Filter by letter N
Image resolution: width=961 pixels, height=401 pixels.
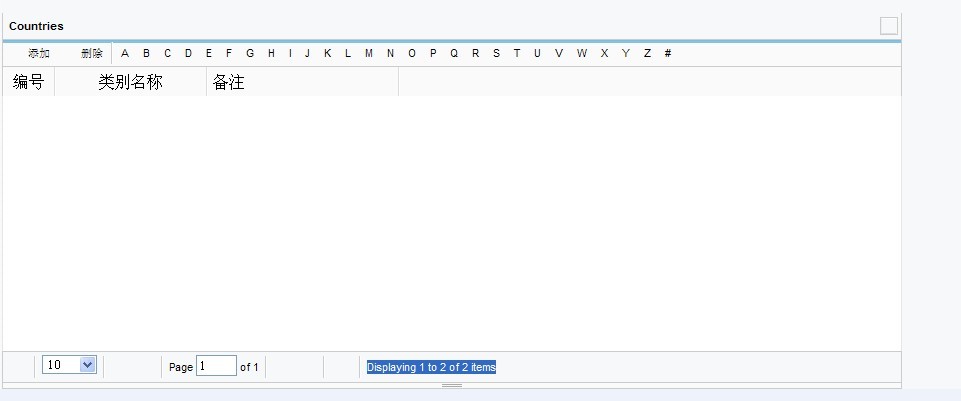(x=390, y=53)
